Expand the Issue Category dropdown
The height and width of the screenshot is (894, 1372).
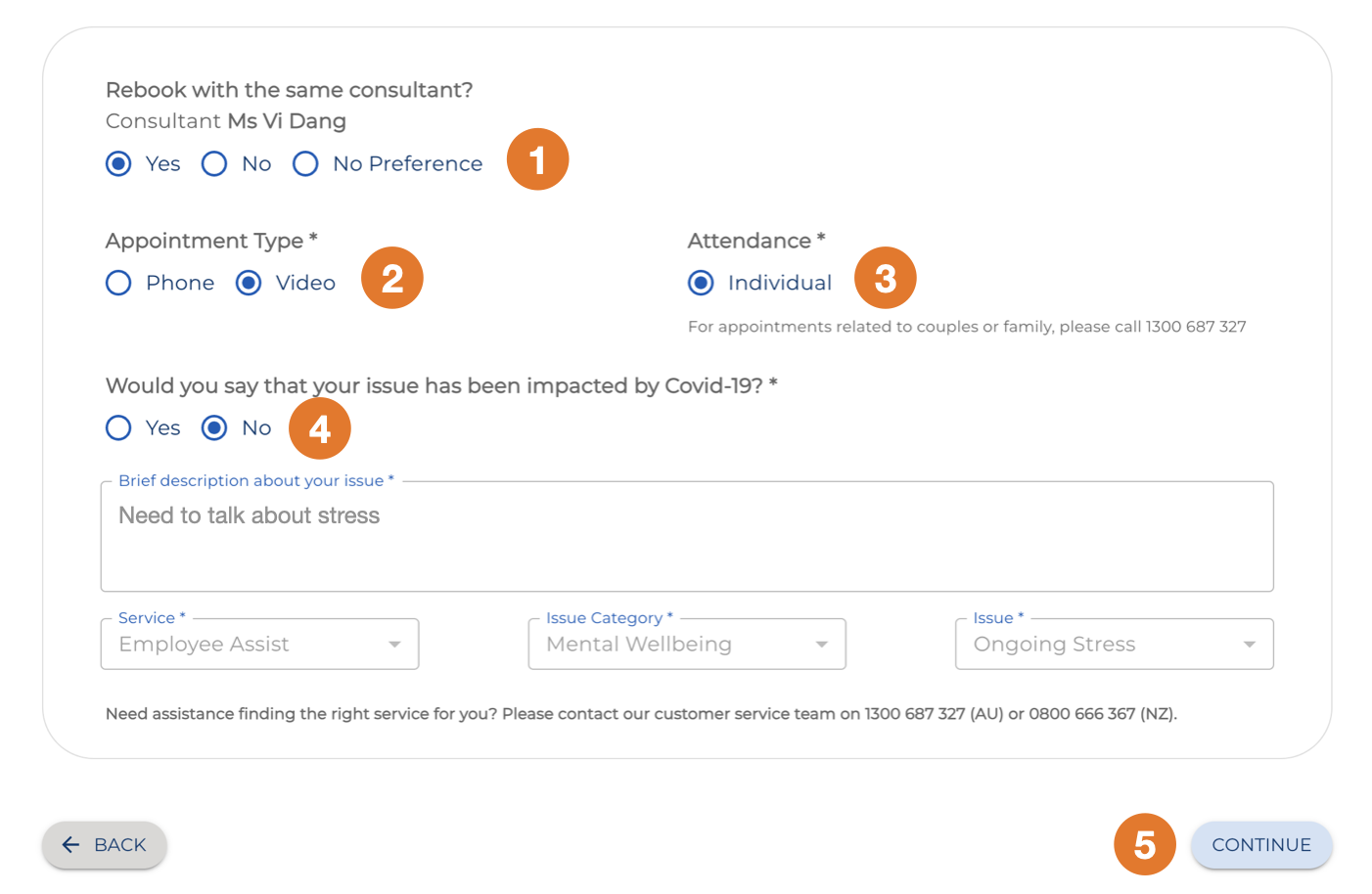[686, 645]
